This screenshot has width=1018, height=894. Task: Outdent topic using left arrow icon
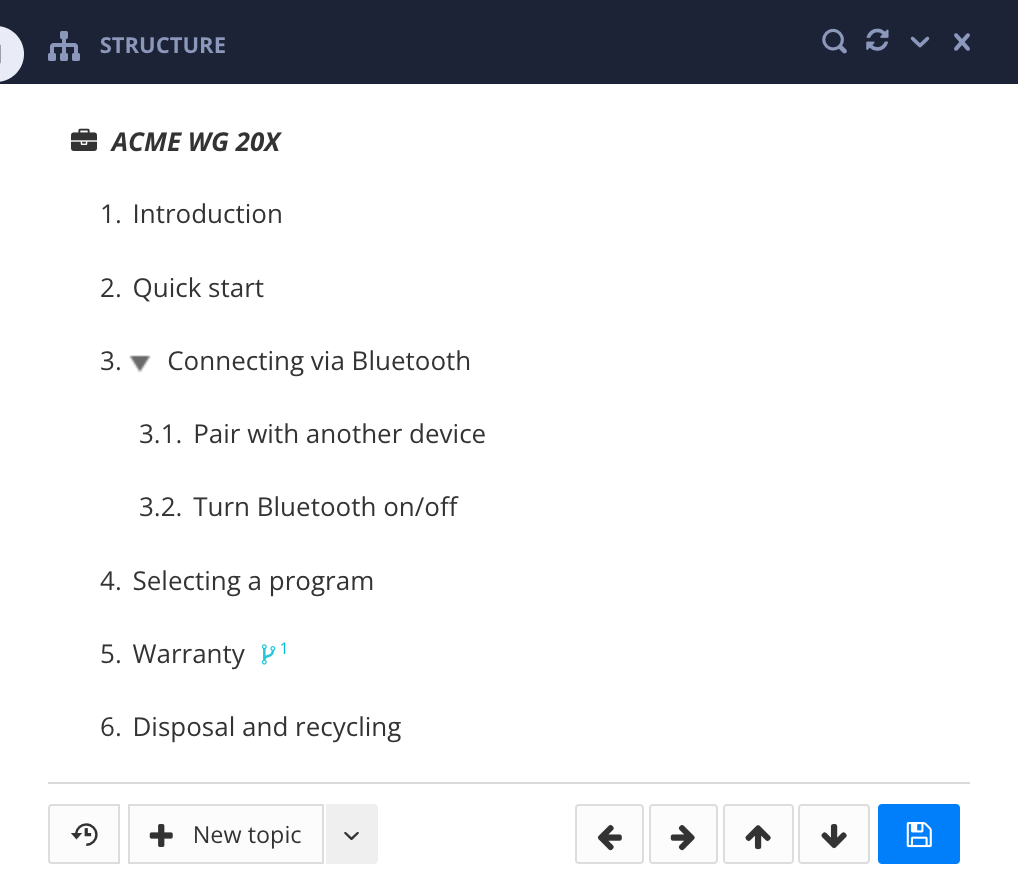point(609,833)
